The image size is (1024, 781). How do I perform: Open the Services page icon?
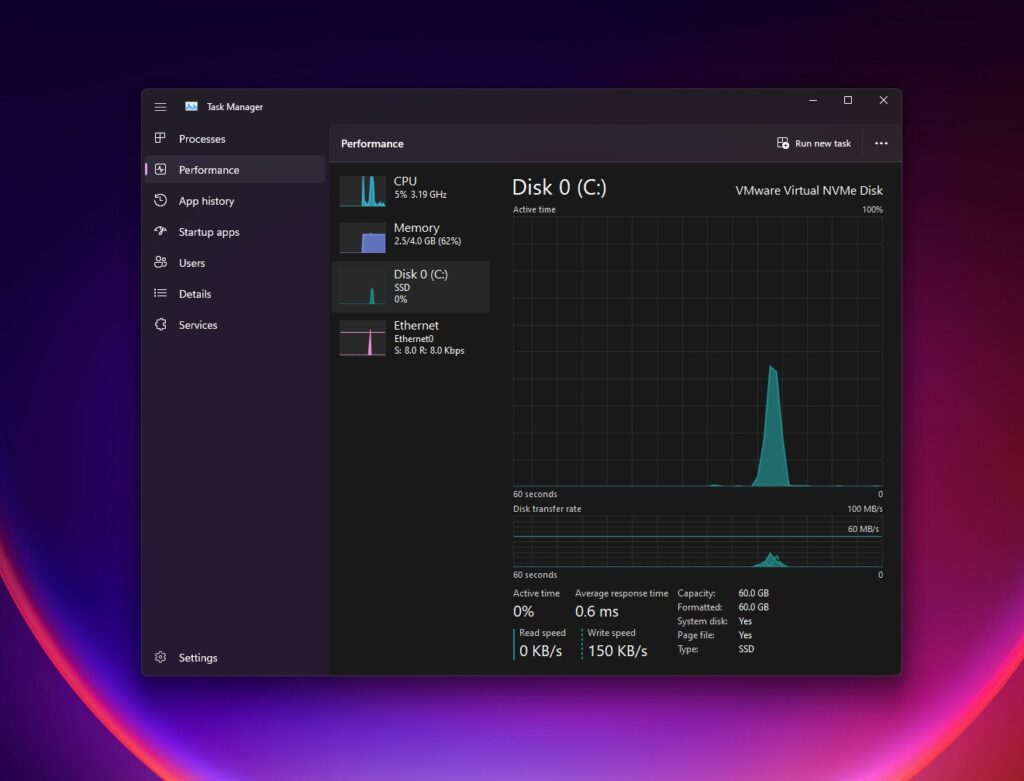pyautogui.click(x=160, y=324)
